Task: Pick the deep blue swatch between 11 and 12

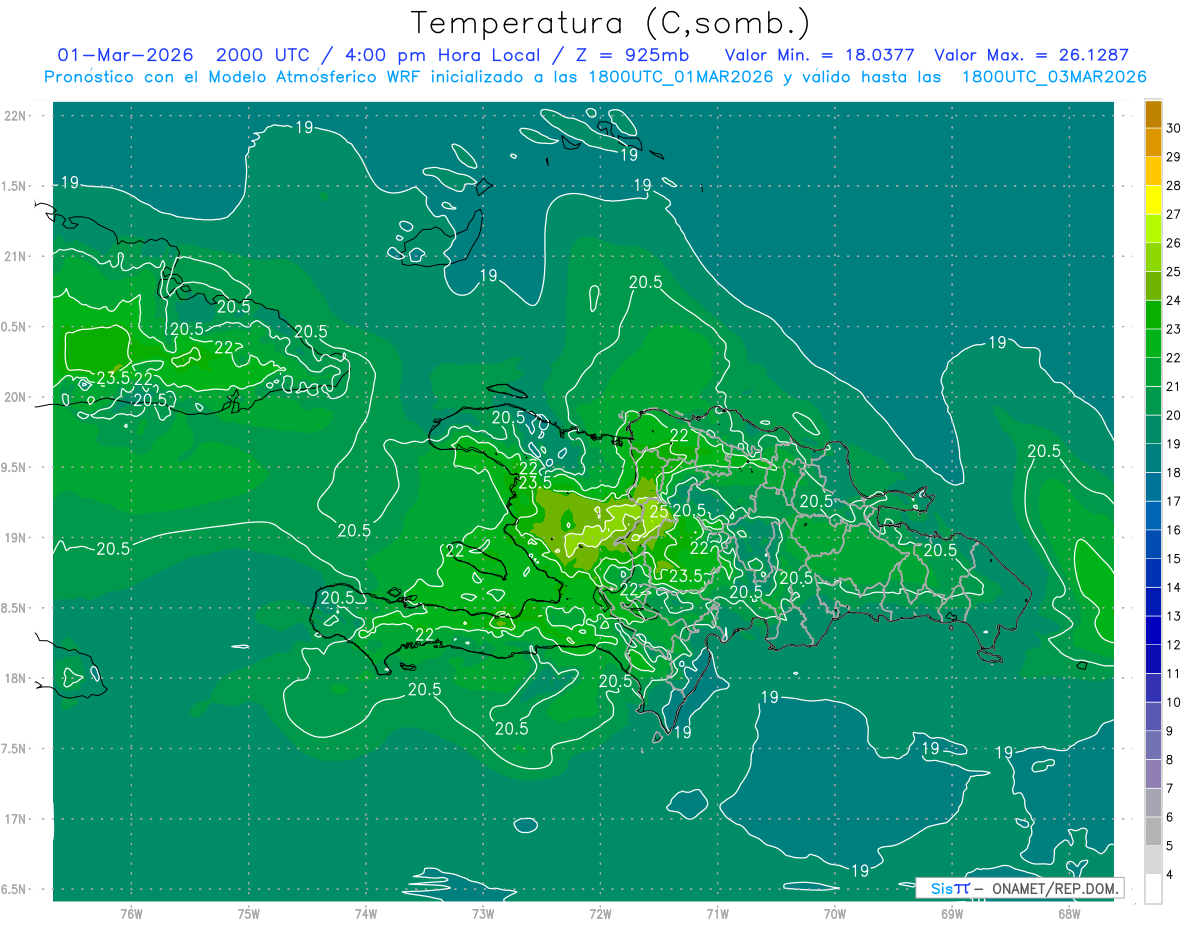Action: (x=1153, y=659)
